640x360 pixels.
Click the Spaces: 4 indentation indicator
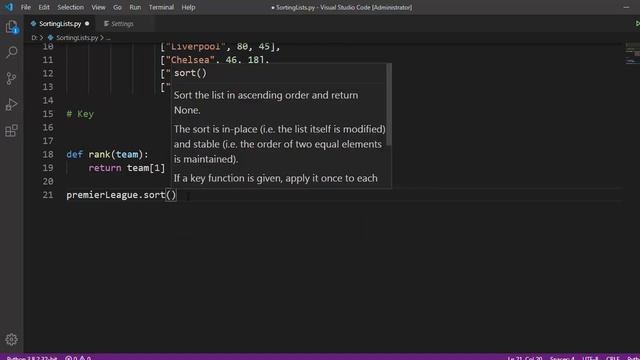coord(562,358)
